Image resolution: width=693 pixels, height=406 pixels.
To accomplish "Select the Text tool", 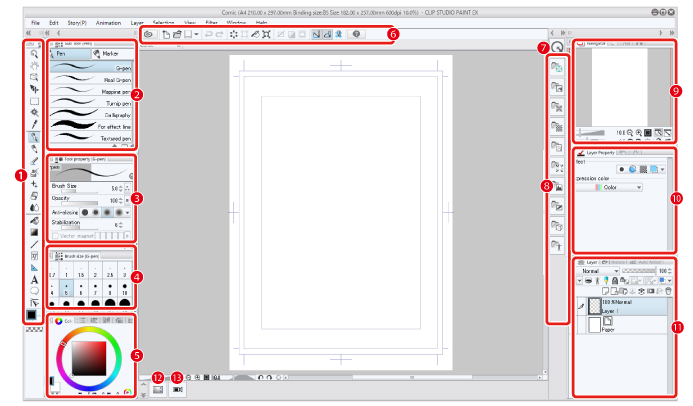I will [34, 280].
